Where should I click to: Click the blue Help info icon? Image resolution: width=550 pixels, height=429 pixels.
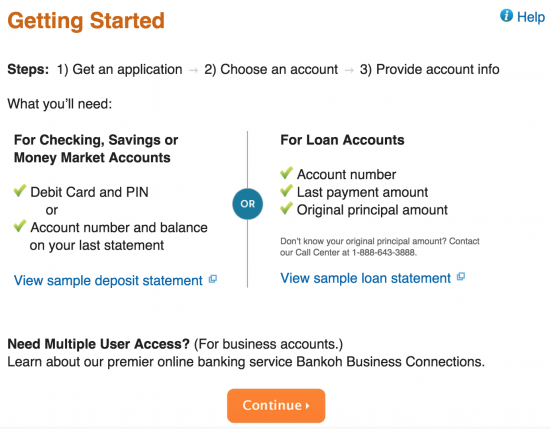pos(506,15)
